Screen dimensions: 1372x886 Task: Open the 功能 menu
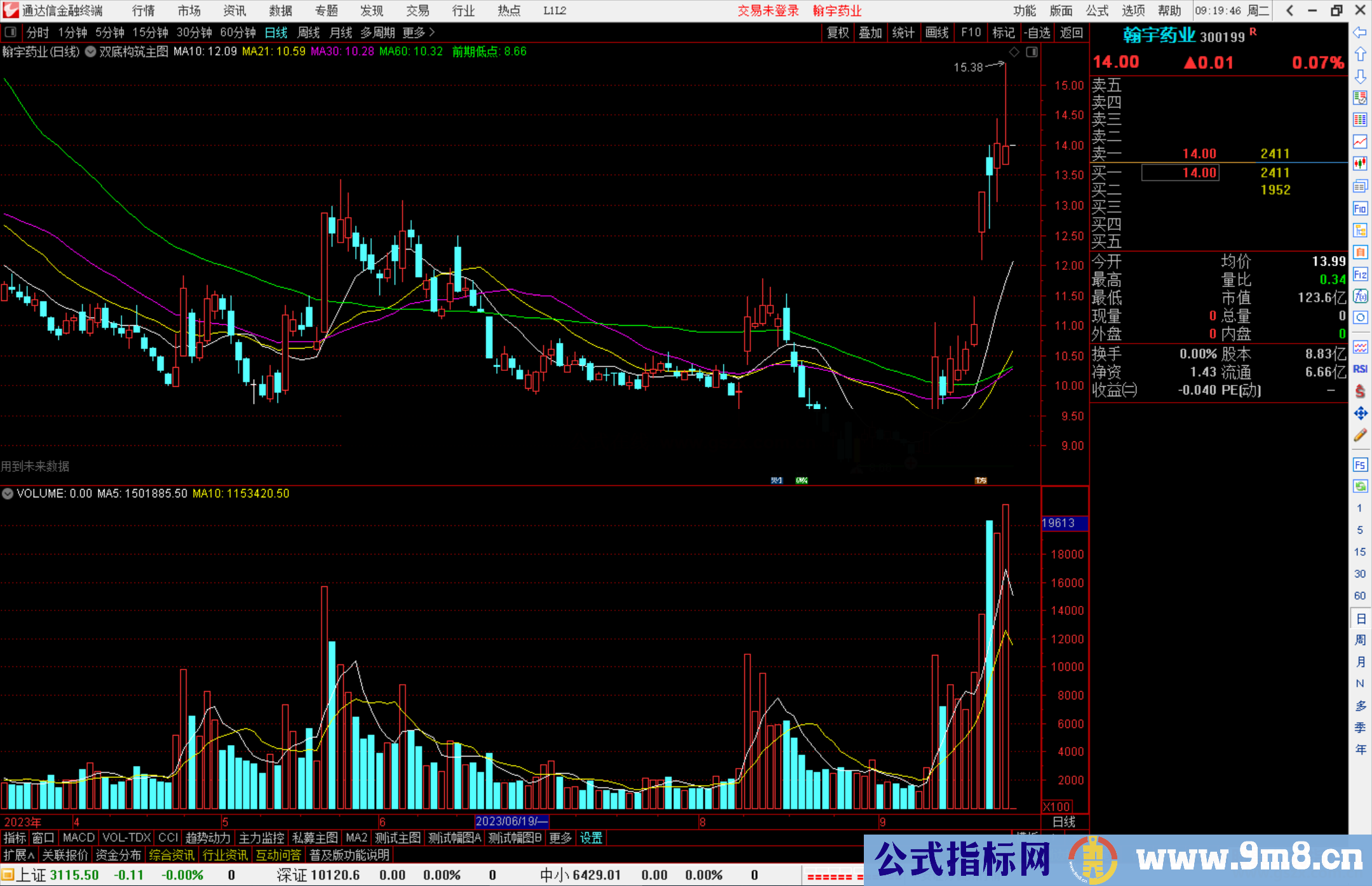click(x=1024, y=11)
